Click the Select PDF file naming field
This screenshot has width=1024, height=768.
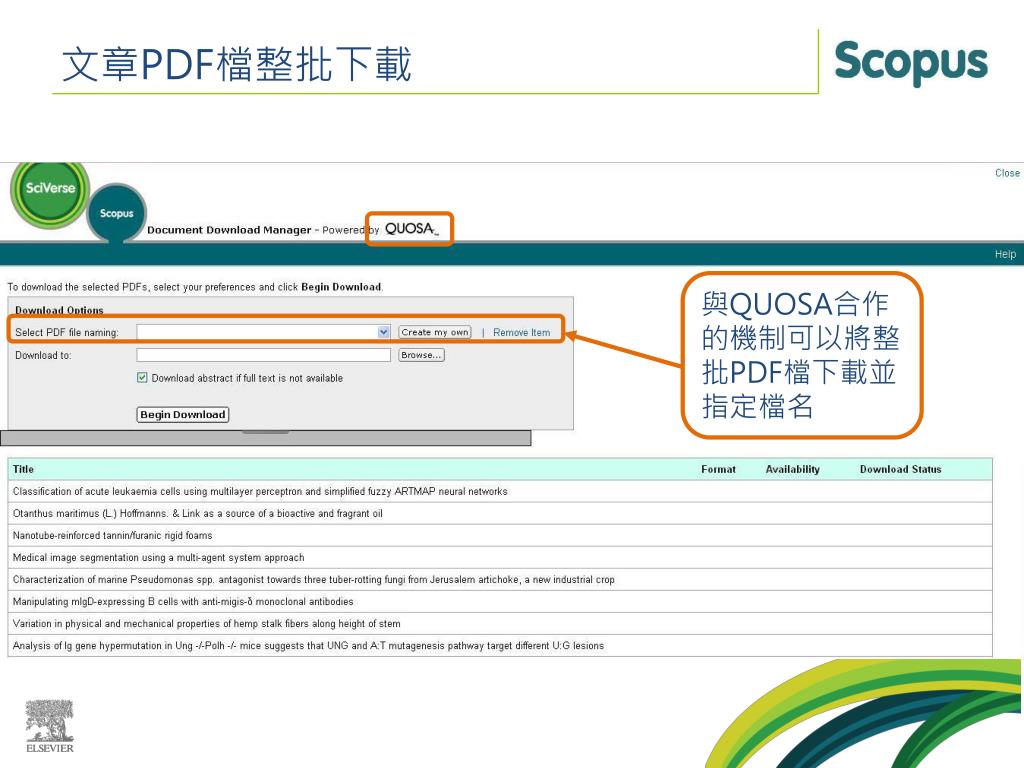[x=263, y=332]
